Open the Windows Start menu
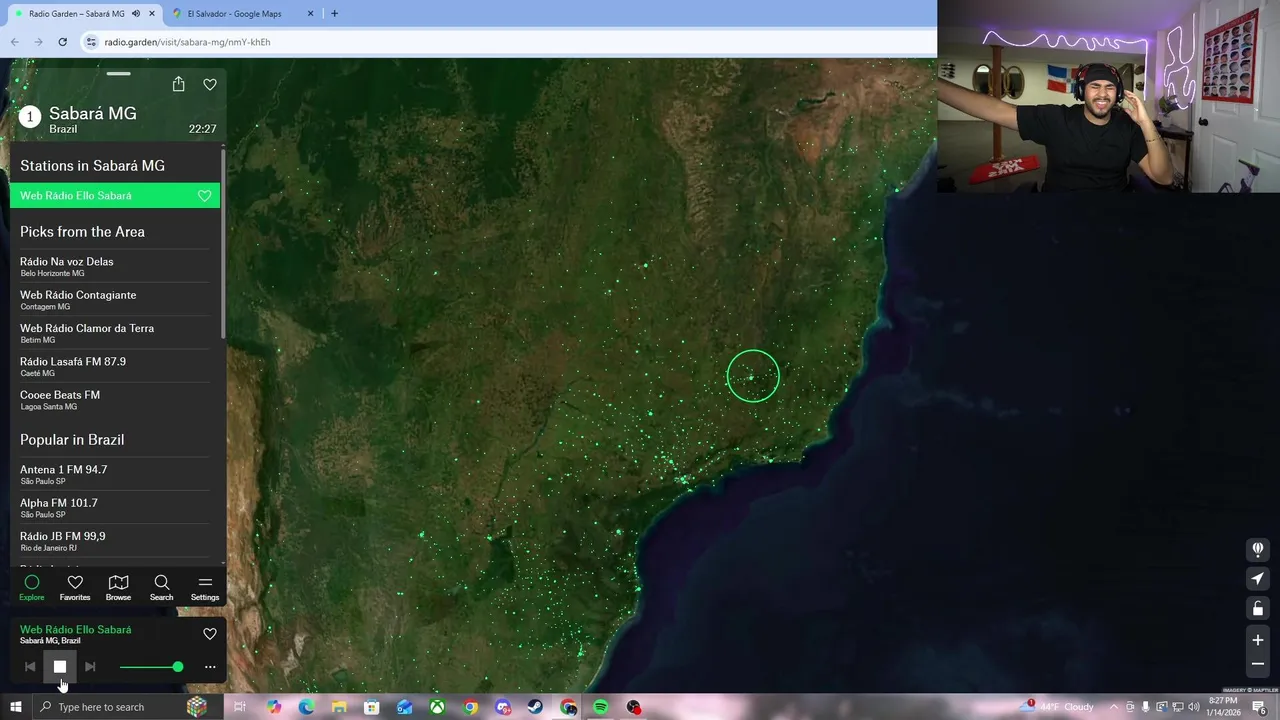Image resolution: width=1280 pixels, height=720 pixels. coord(15,707)
